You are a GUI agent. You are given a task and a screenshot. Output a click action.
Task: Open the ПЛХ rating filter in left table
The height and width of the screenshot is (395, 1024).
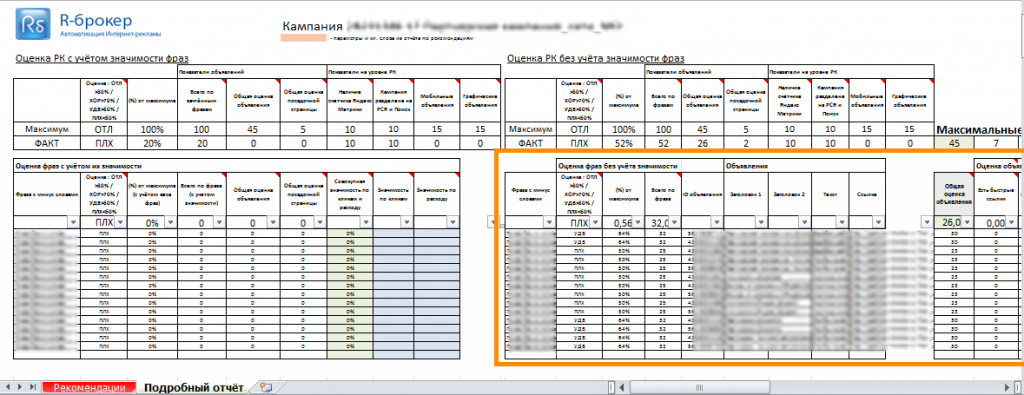point(120,223)
